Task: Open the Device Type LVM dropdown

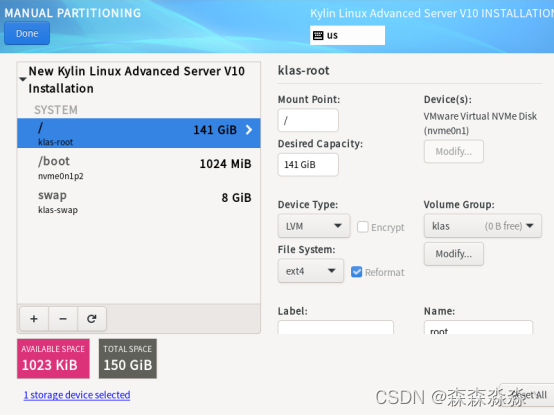Action: coord(314,226)
